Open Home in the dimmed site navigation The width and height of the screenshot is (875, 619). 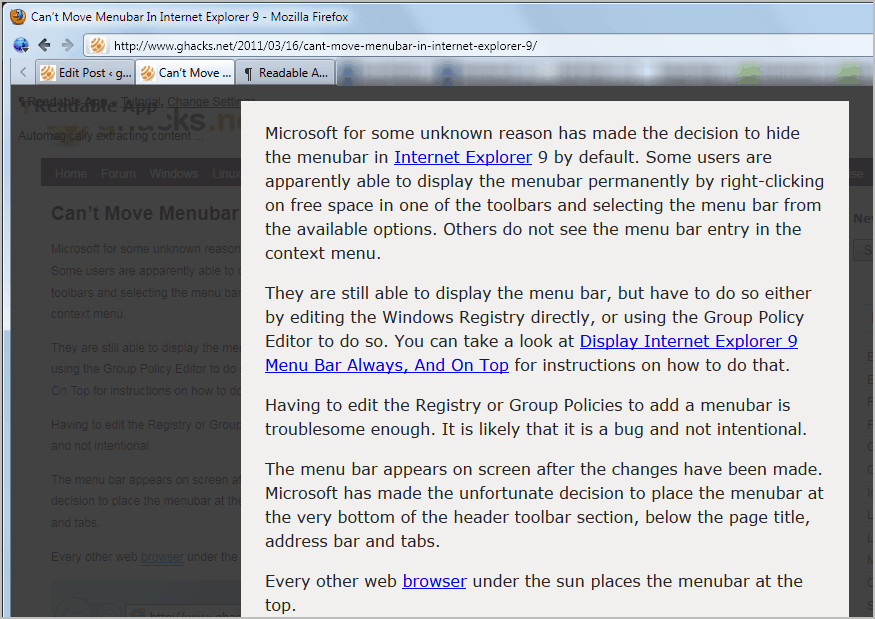pyautogui.click(x=71, y=174)
